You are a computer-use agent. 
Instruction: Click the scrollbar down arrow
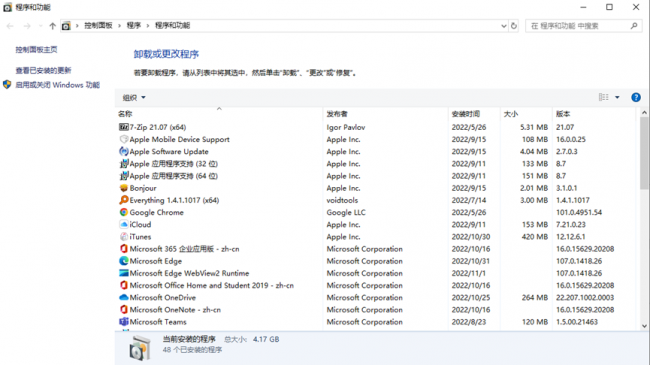(644, 326)
